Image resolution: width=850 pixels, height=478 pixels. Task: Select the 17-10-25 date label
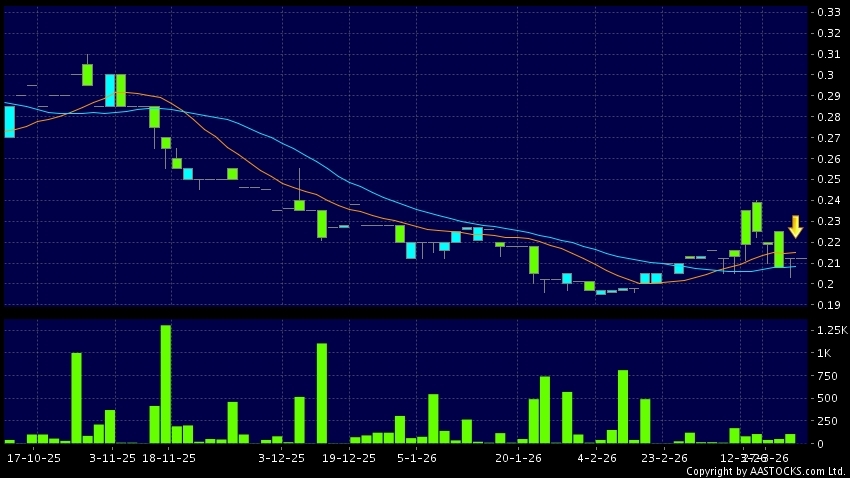pyautogui.click(x=33, y=458)
